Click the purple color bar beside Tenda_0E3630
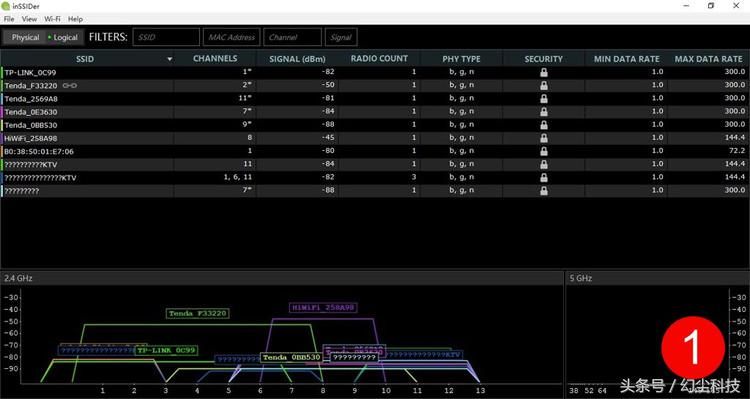 click(x=2, y=112)
